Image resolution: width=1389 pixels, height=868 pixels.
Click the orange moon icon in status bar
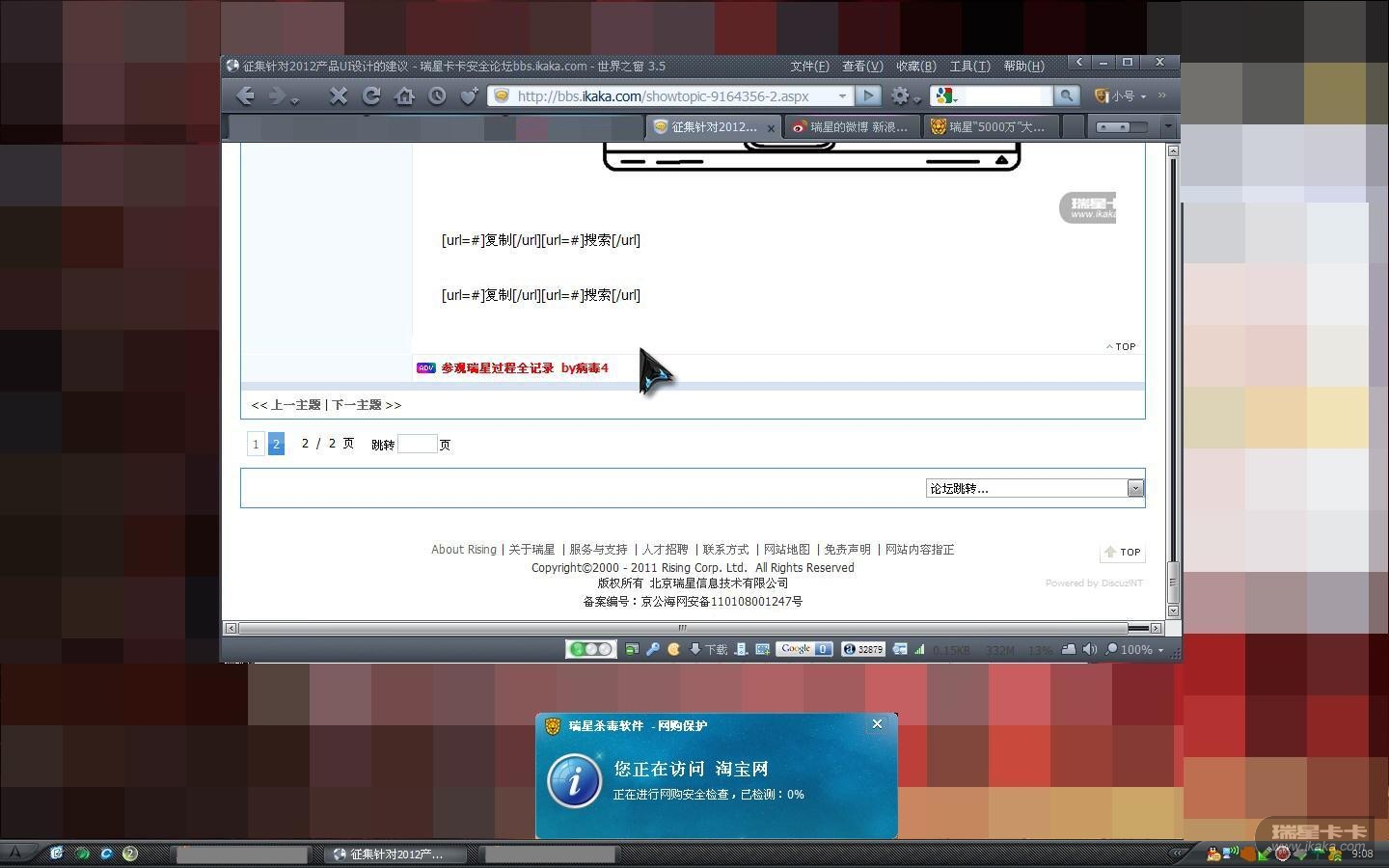point(674,649)
